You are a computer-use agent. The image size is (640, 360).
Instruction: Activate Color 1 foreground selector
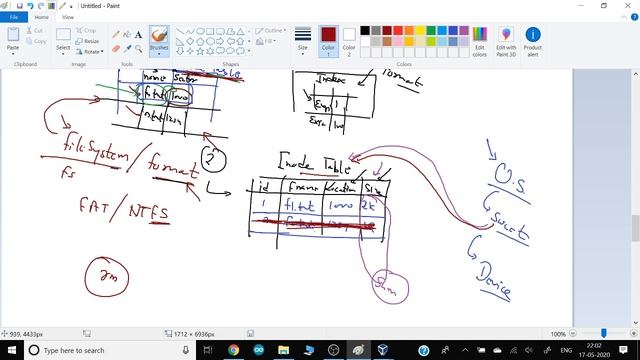(x=328, y=42)
